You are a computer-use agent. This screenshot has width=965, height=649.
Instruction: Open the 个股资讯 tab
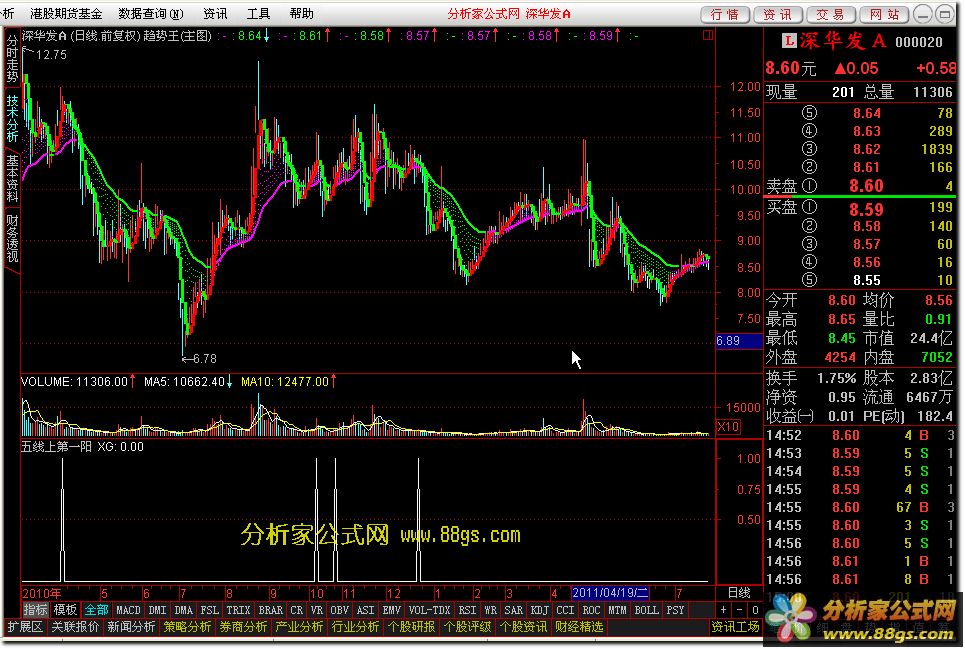point(523,627)
